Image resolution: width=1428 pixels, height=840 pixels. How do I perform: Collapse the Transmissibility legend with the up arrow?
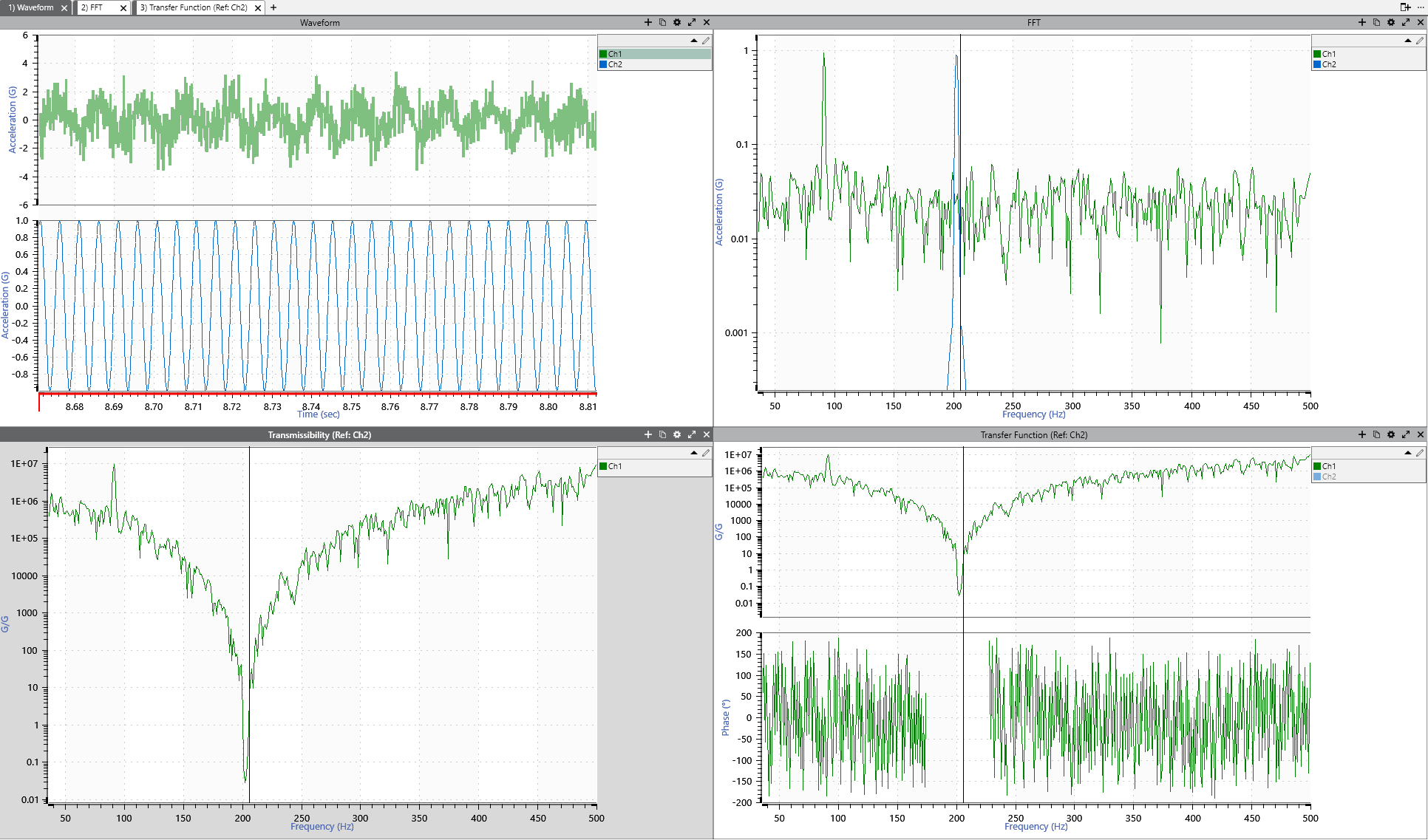click(694, 453)
